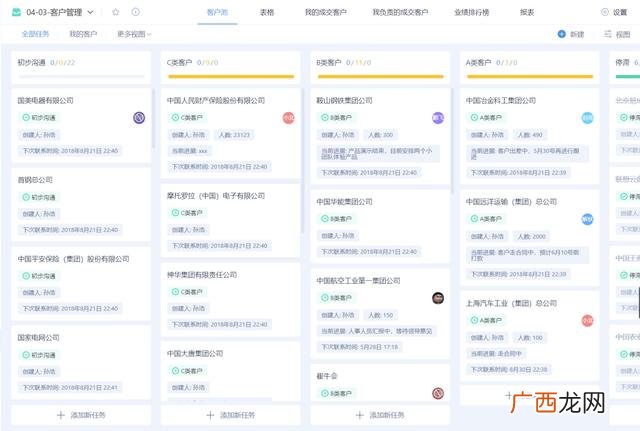This screenshot has height=431, width=640.
Task: Mark 国家电网公司 task complete
Action: pos(26,355)
